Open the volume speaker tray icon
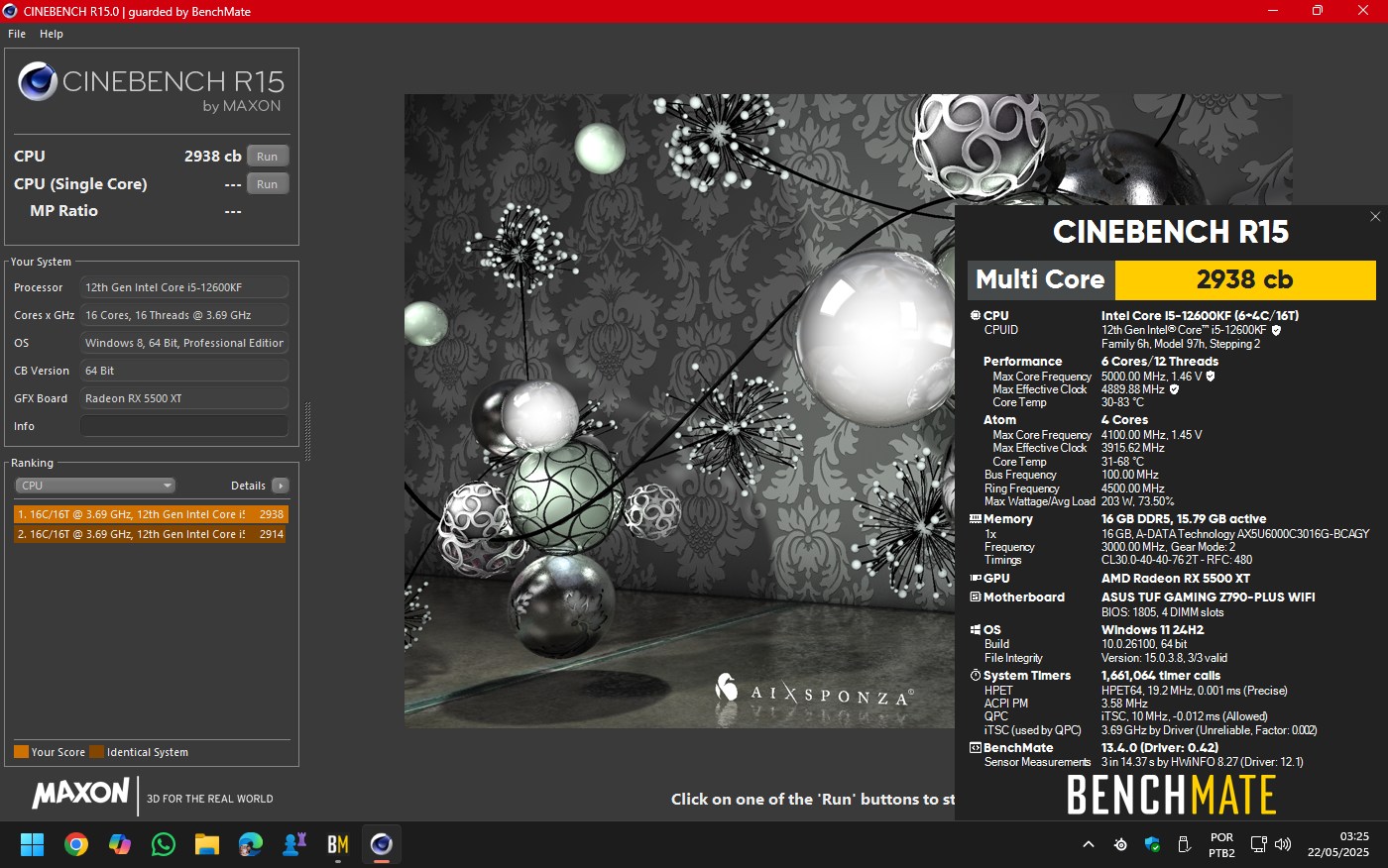 click(x=1283, y=844)
